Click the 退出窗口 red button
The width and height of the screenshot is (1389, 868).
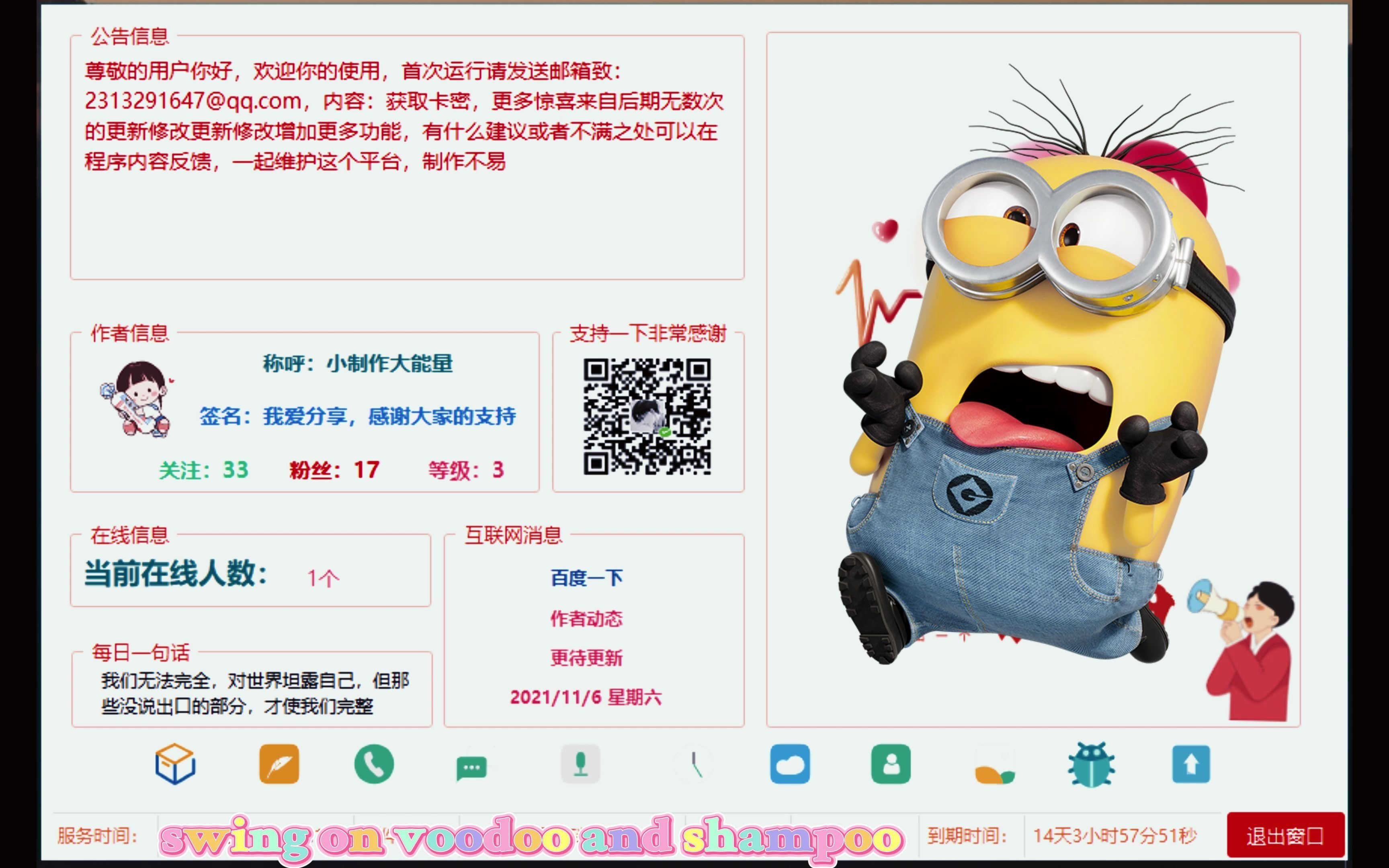point(1285,835)
